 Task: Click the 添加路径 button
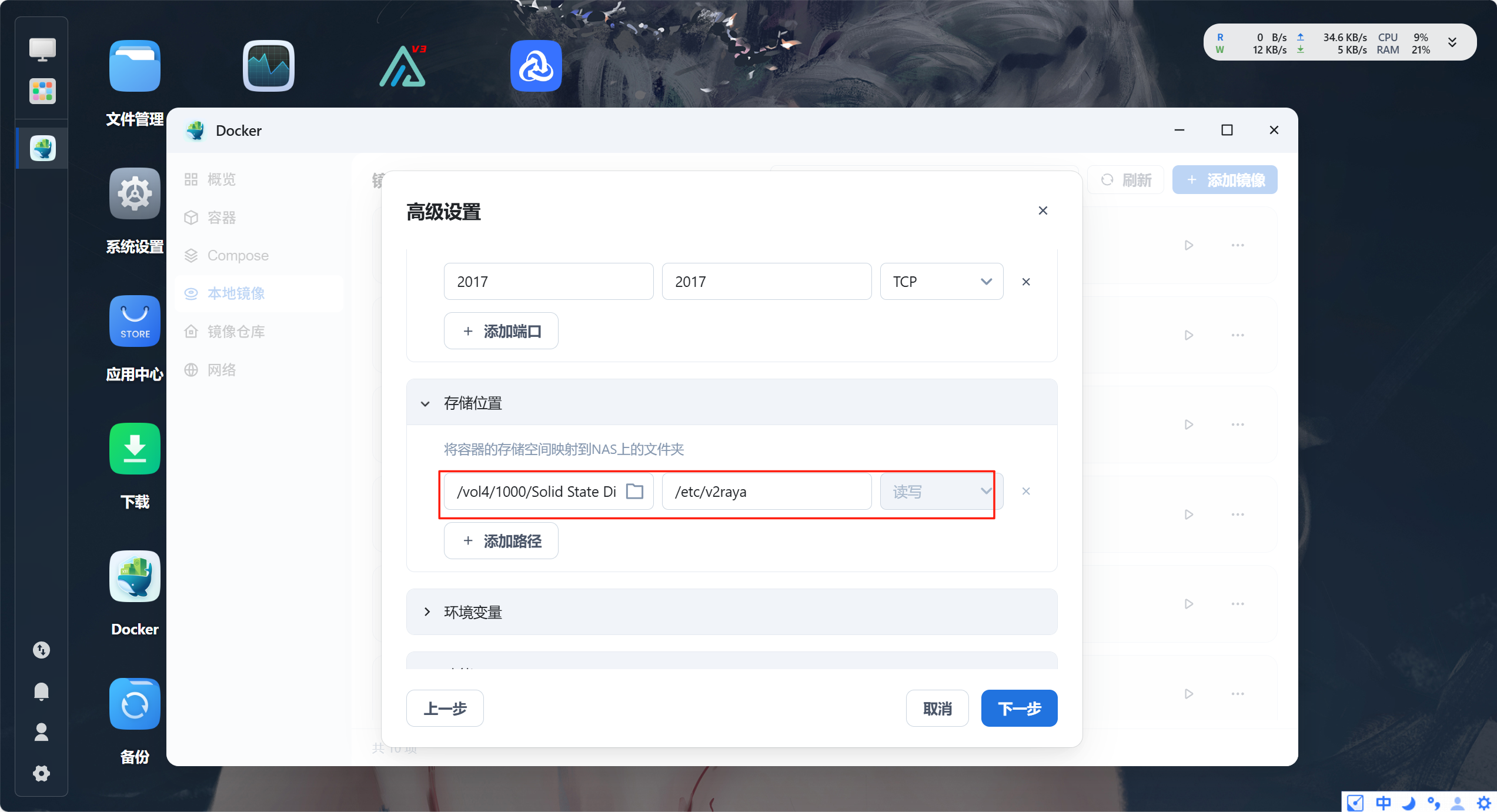(501, 541)
